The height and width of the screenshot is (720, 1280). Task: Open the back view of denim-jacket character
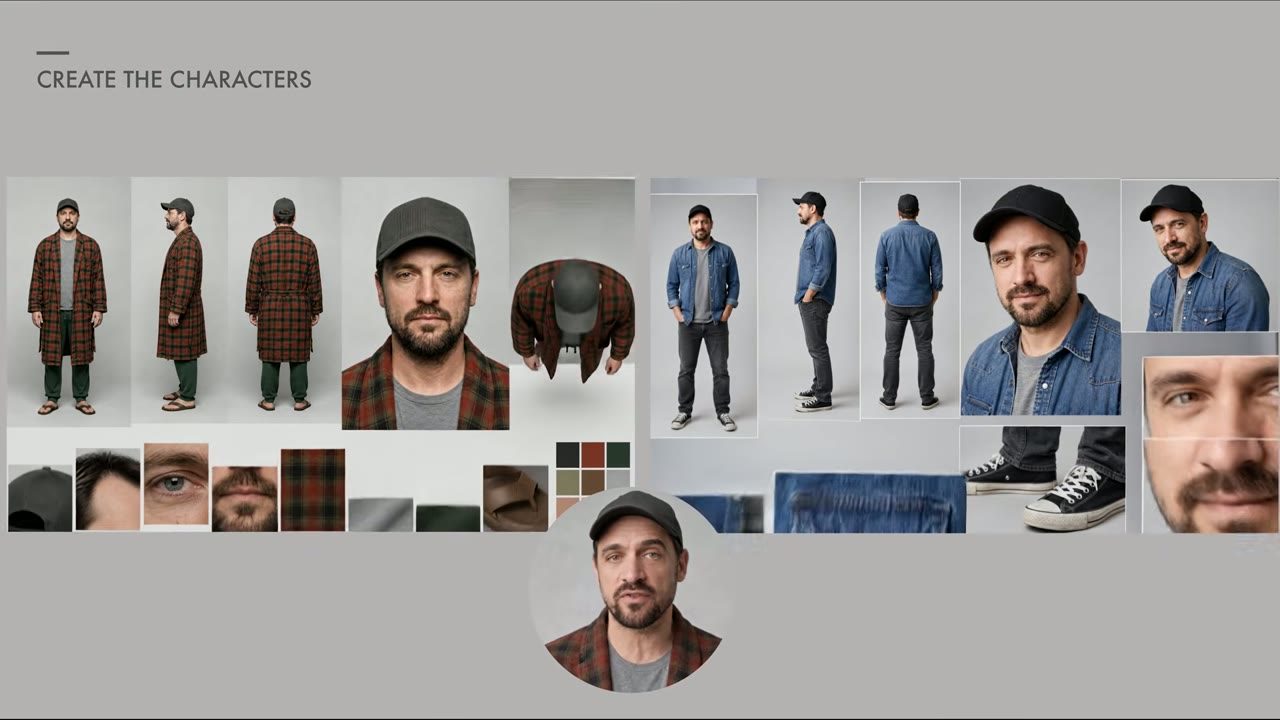910,300
